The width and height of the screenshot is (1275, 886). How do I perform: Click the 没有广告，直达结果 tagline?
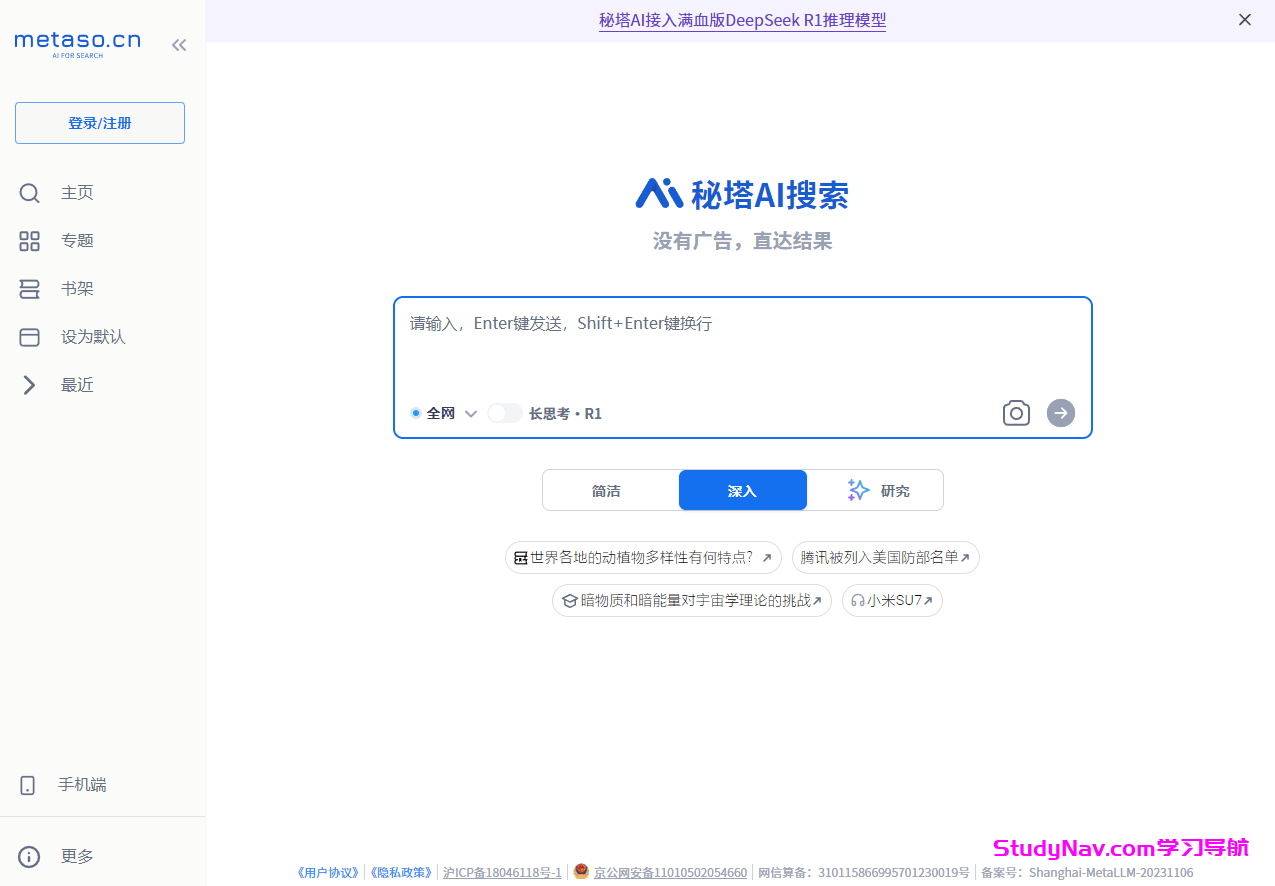tap(742, 241)
